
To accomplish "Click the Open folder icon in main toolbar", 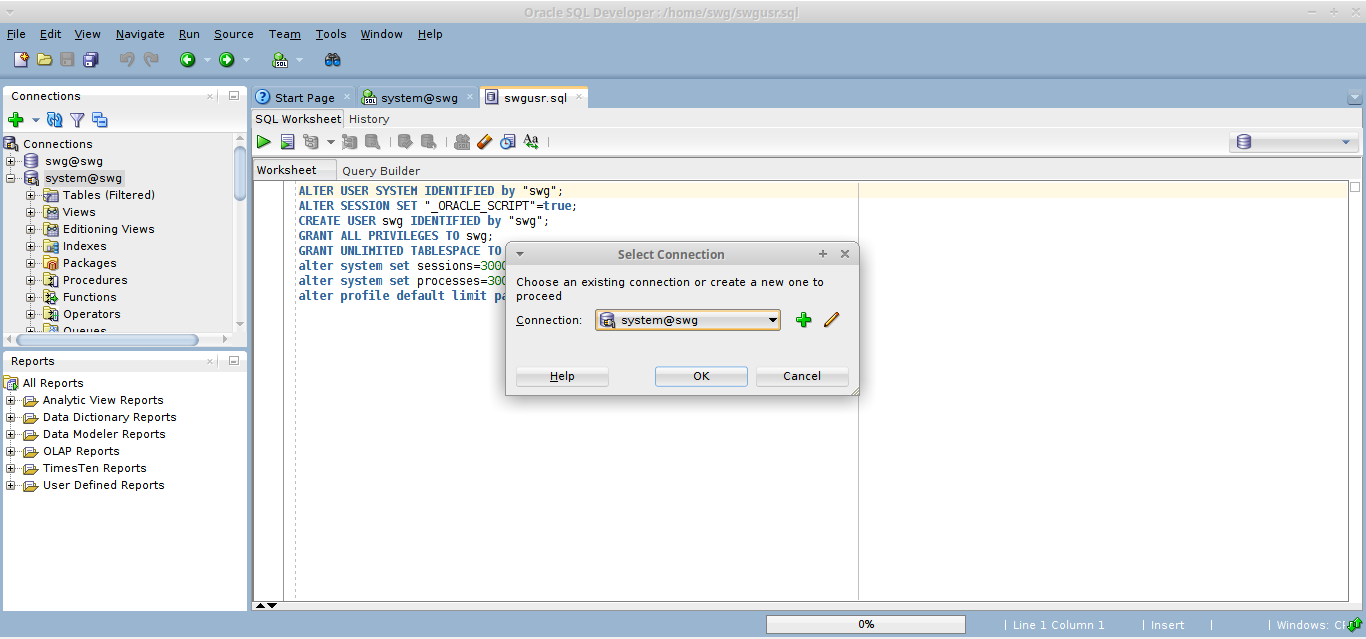I will tap(44, 60).
